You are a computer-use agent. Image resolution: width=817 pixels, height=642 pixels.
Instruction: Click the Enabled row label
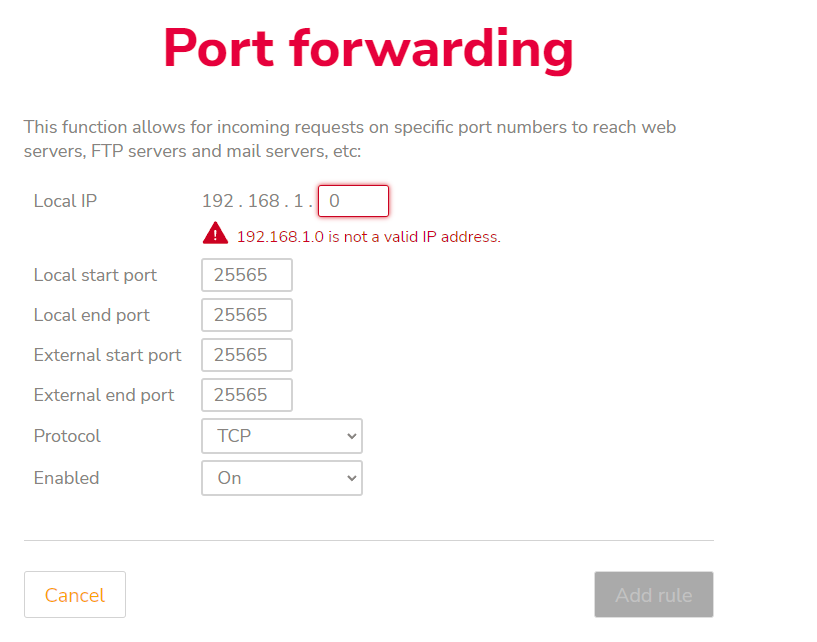tap(66, 478)
